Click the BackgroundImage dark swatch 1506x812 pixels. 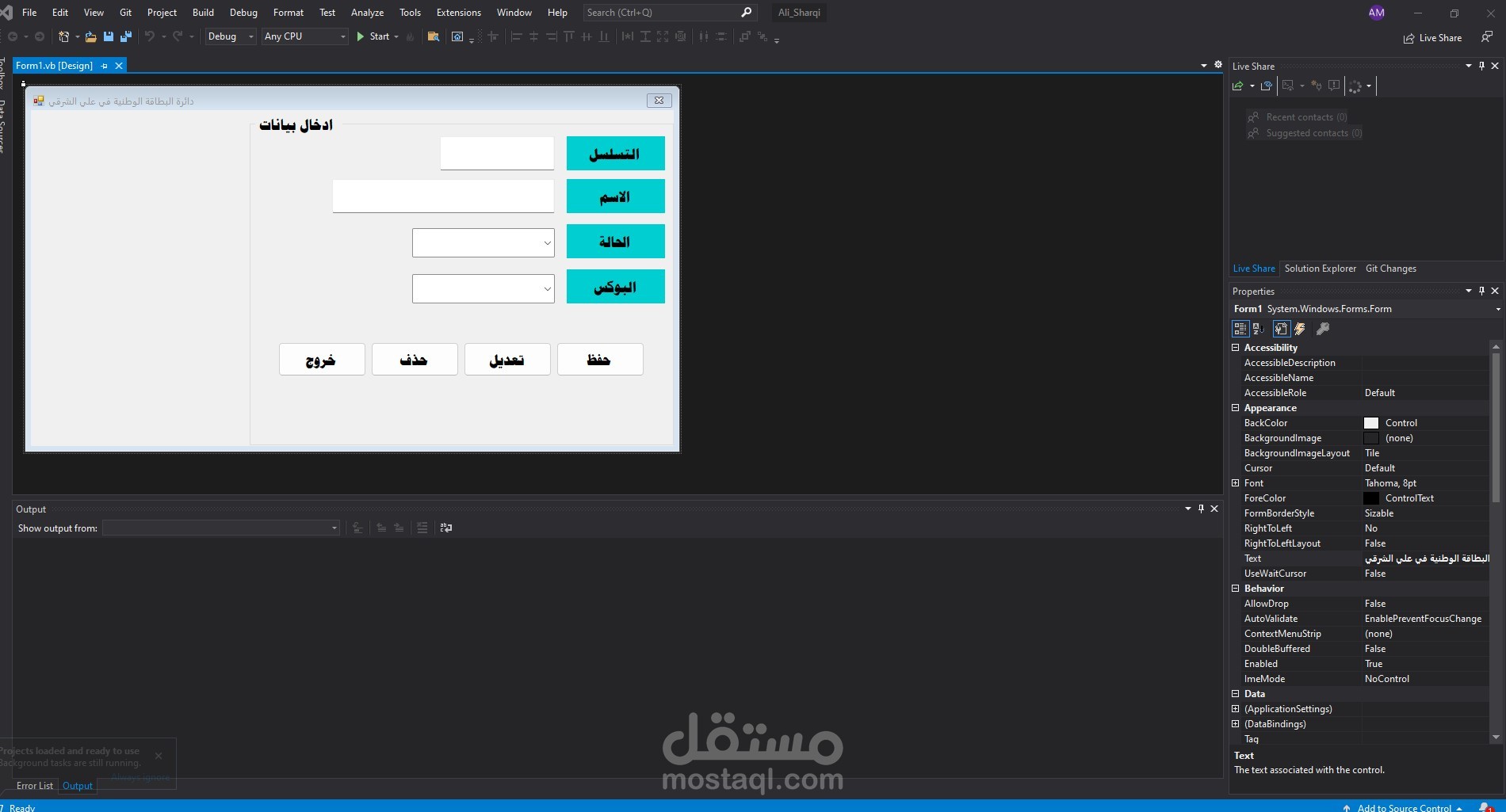tap(1371, 438)
